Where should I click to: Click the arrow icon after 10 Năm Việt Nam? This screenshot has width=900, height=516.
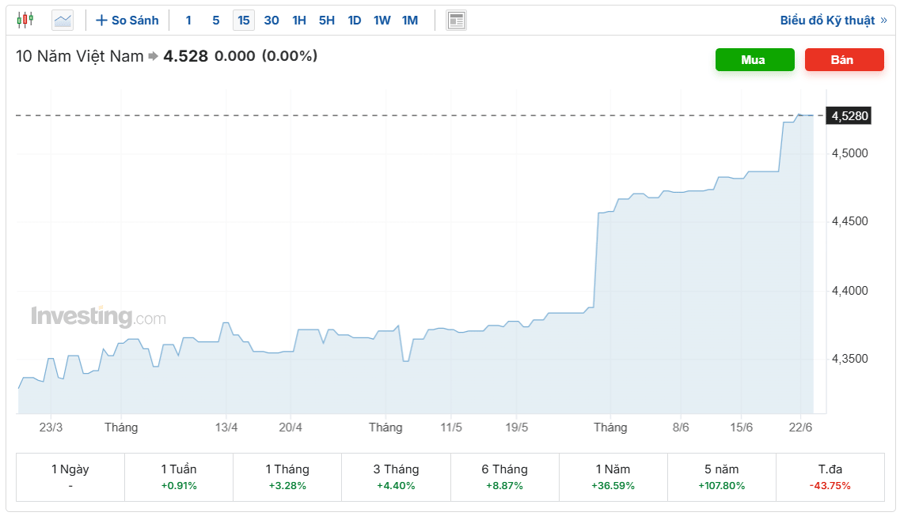point(153,56)
